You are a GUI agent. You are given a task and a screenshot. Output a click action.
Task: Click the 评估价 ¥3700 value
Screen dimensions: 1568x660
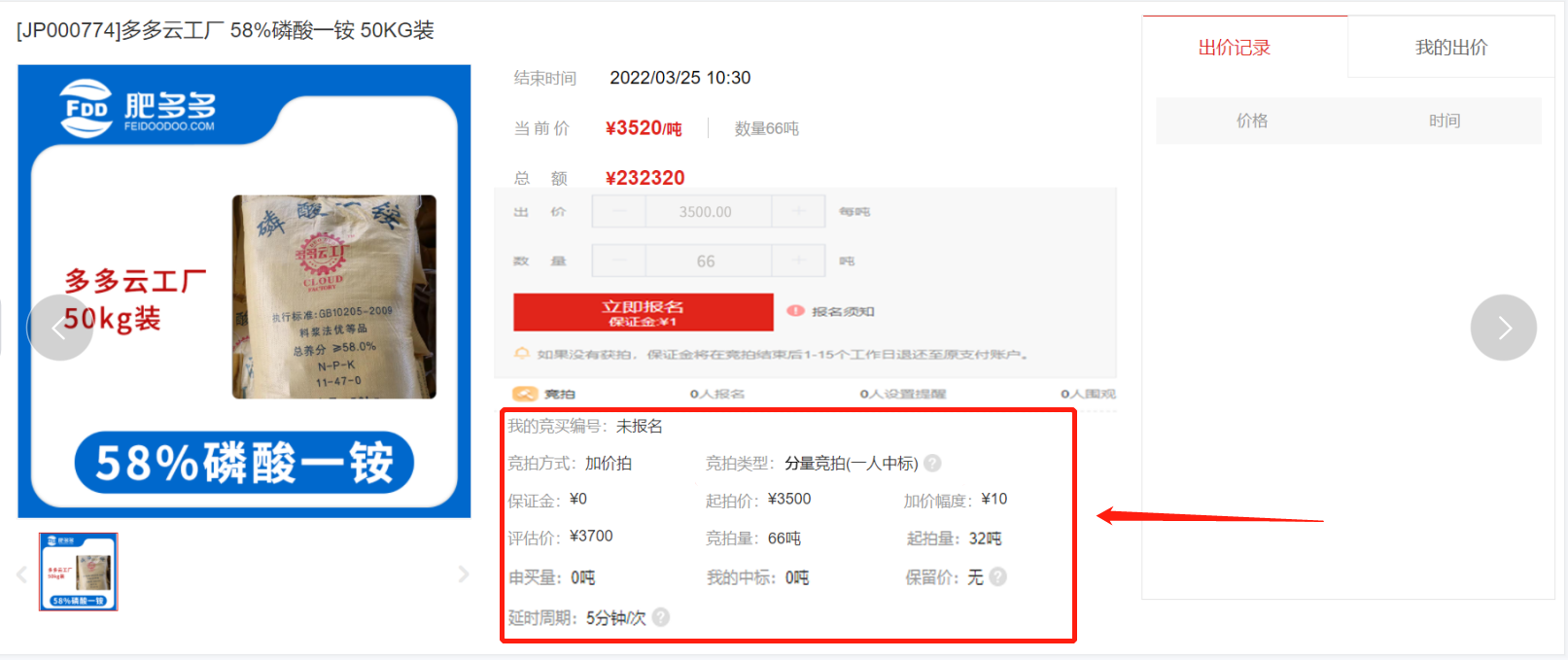tap(591, 537)
